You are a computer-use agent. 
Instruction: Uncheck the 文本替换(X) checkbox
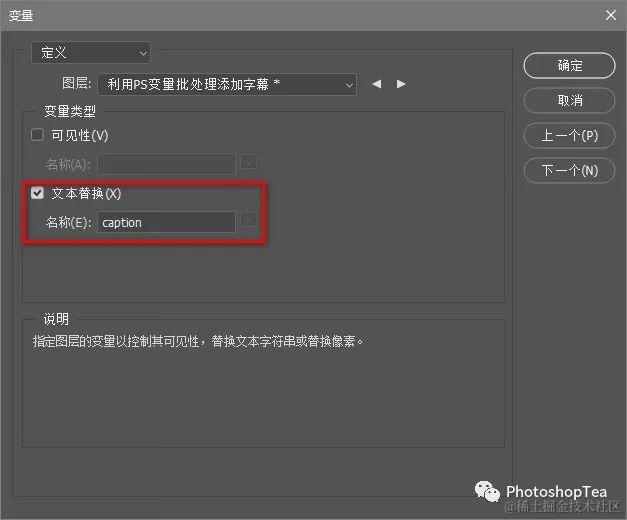[38, 193]
